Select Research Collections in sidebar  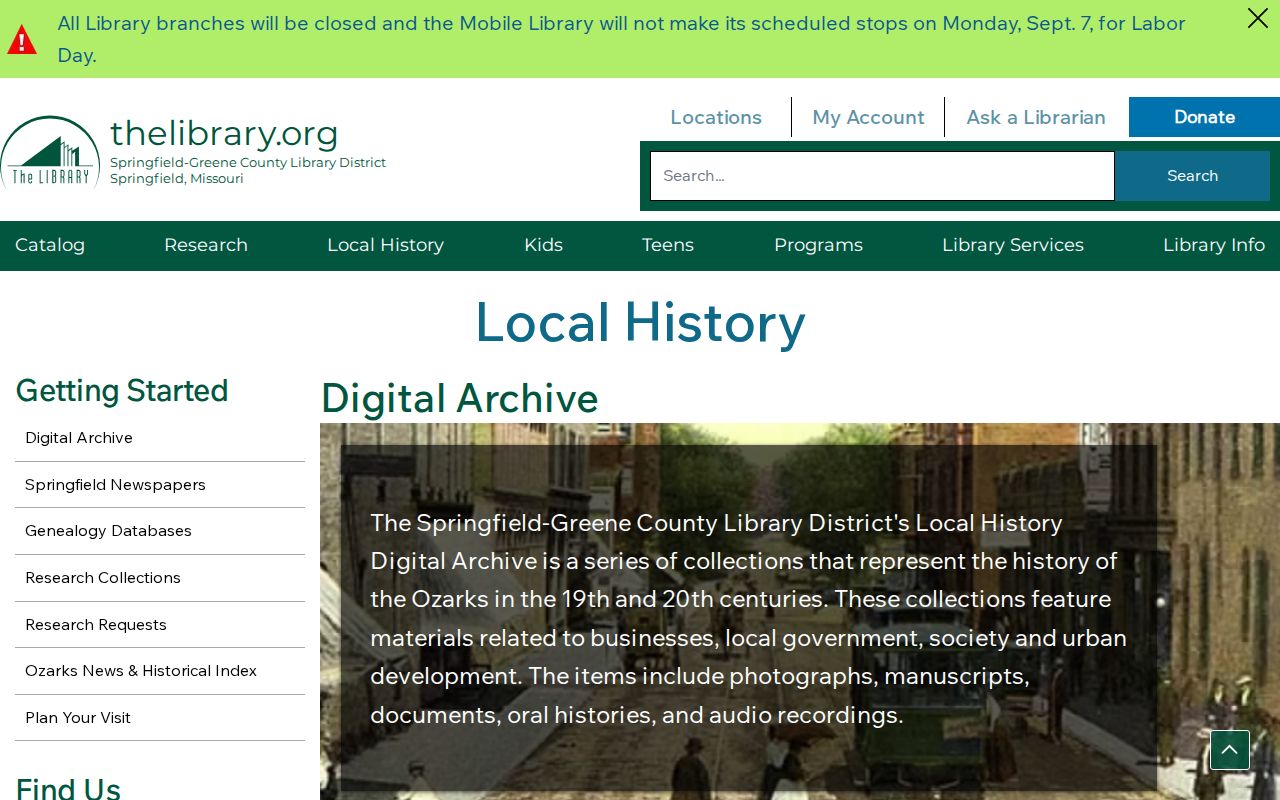[x=160, y=578]
